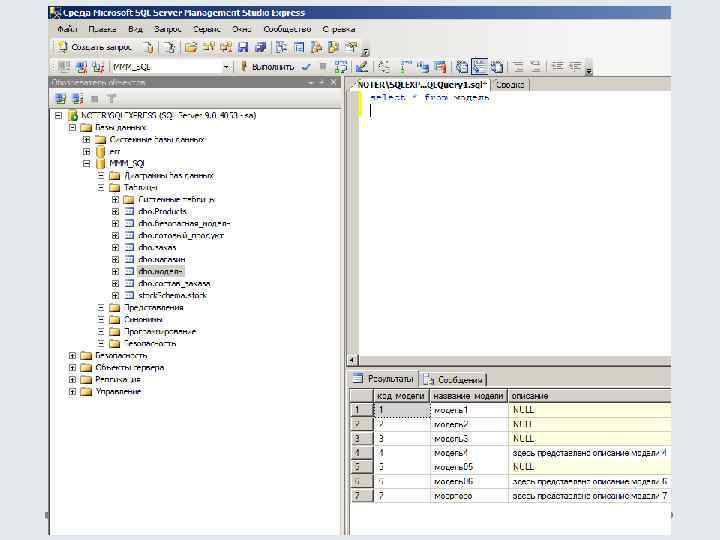The image size is (720, 540).
Task: Expand the Безопасность server folder
Action: pos(73,355)
